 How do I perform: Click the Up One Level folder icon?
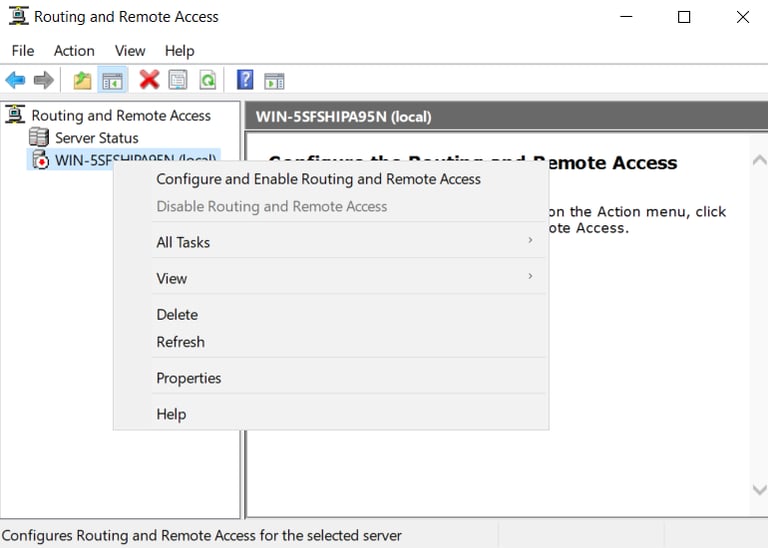click(82, 80)
